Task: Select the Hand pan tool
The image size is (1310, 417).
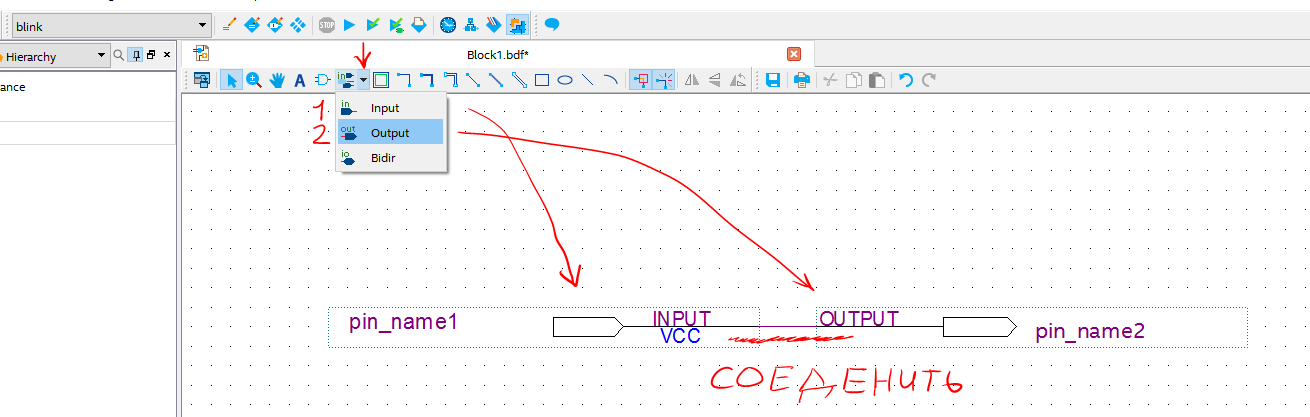Action: click(x=277, y=80)
